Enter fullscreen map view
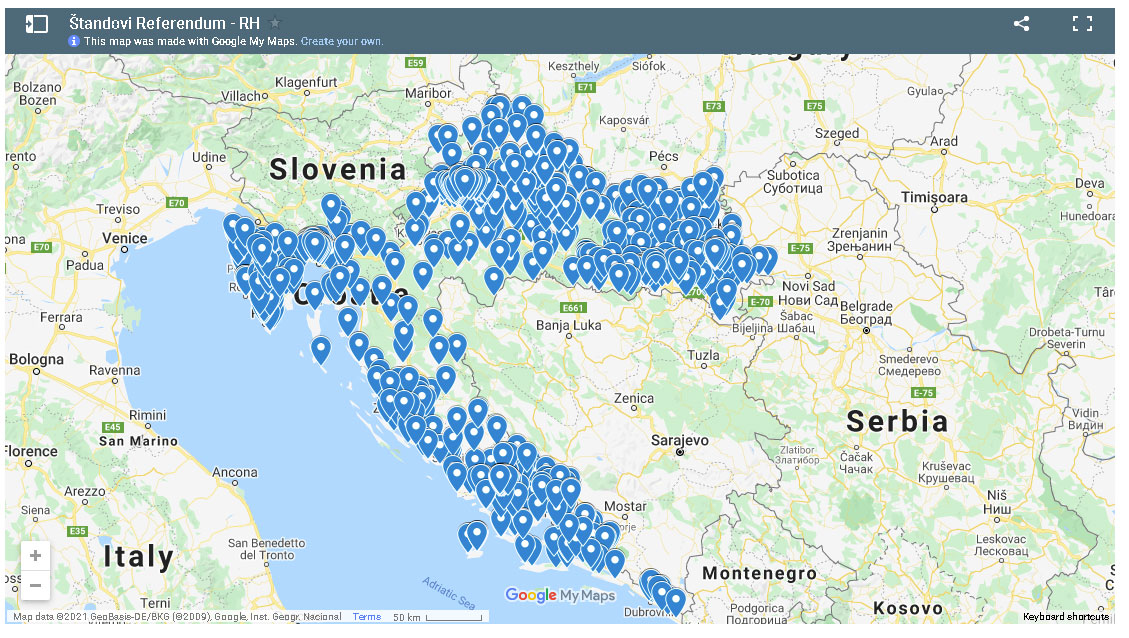Screen dimensions: 1129x638 tap(1082, 24)
